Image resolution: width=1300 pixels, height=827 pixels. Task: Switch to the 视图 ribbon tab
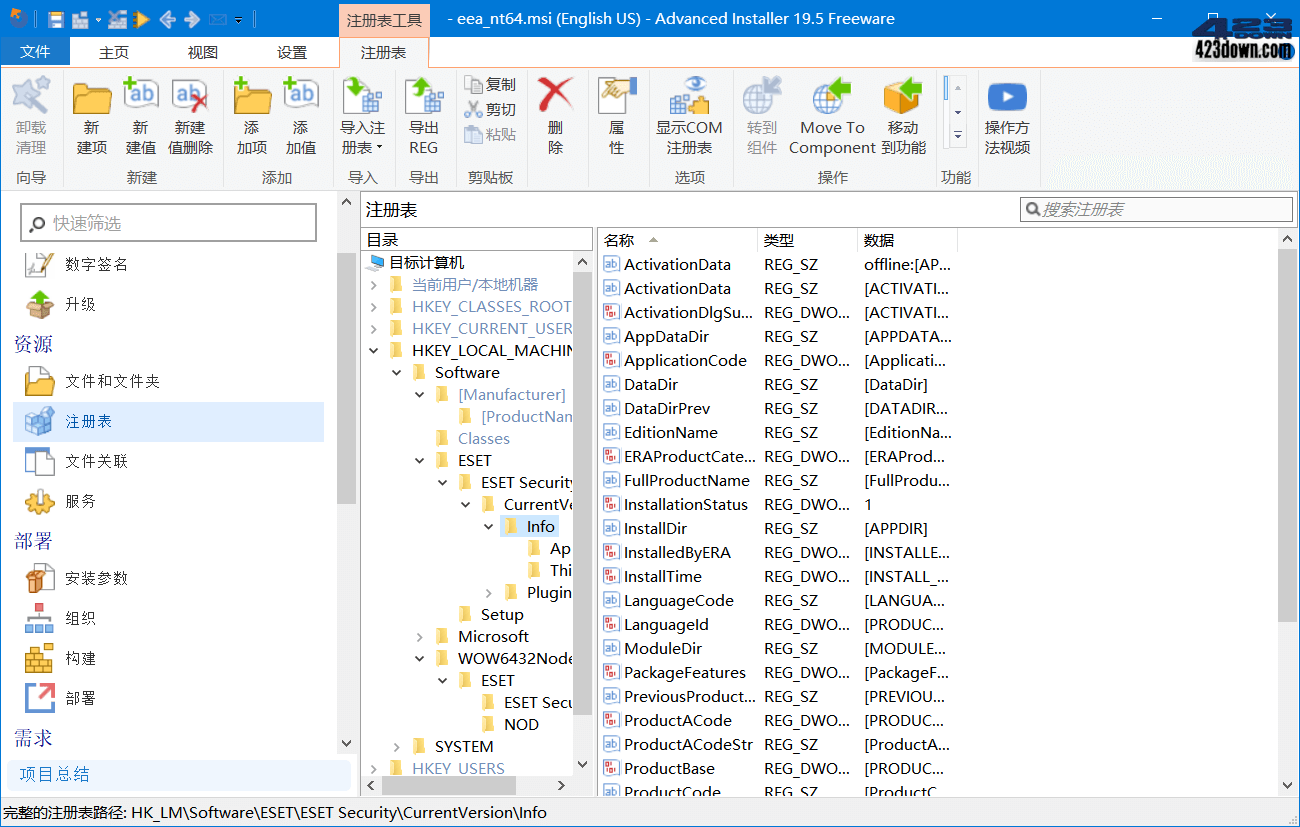(x=200, y=52)
